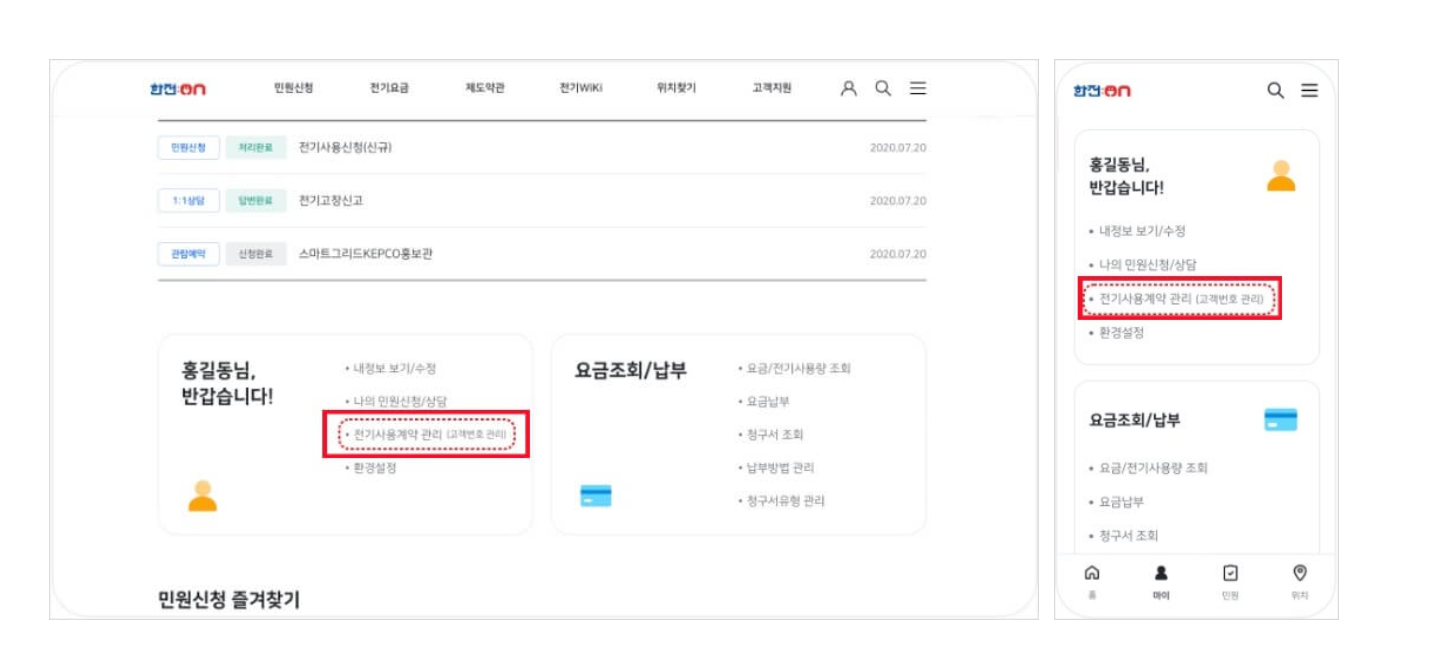Open the search icon in desktop header
The width and height of the screenshot is (1430, 672).
[882, 88]
